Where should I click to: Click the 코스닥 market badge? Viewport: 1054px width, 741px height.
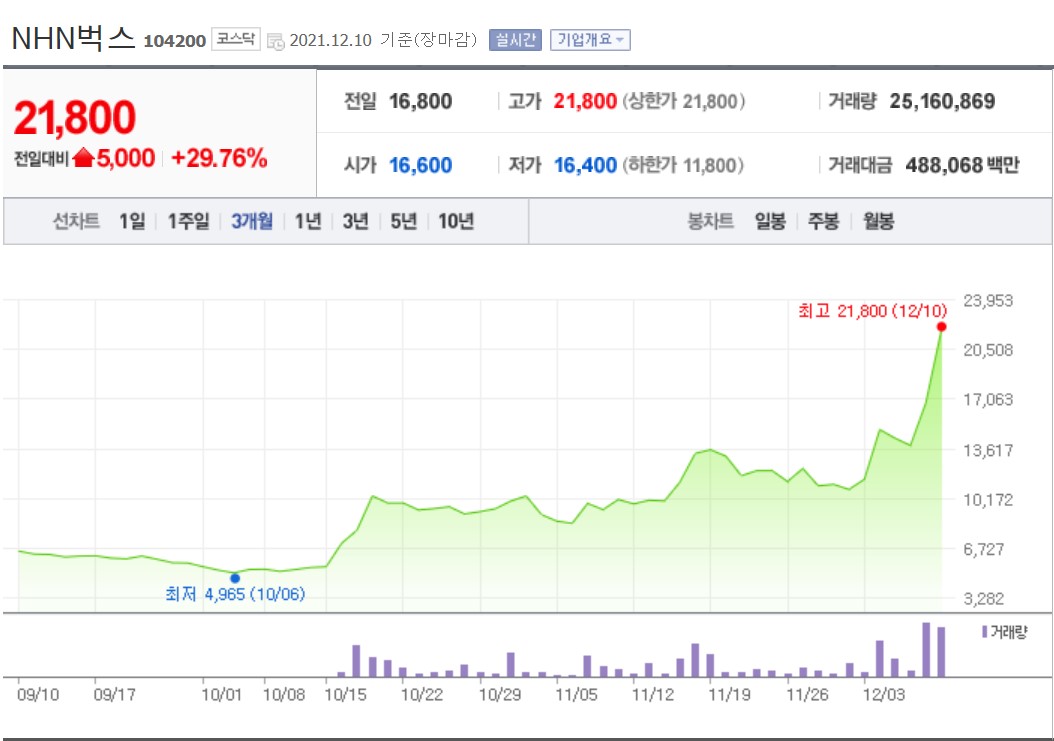pos(235,39)
